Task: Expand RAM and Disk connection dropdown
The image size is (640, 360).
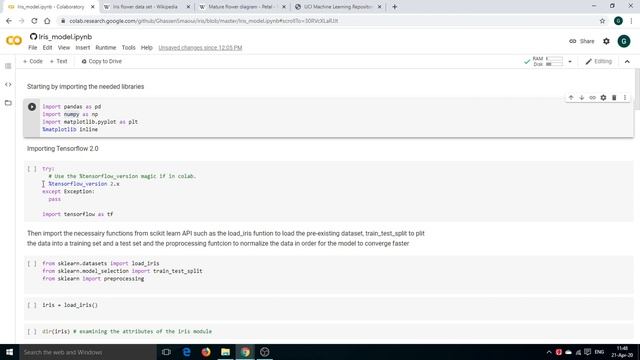Action: click(x=570, y=62)
